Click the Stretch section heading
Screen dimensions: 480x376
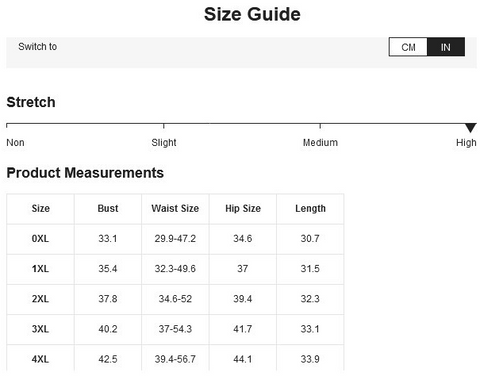click(31, 102)
